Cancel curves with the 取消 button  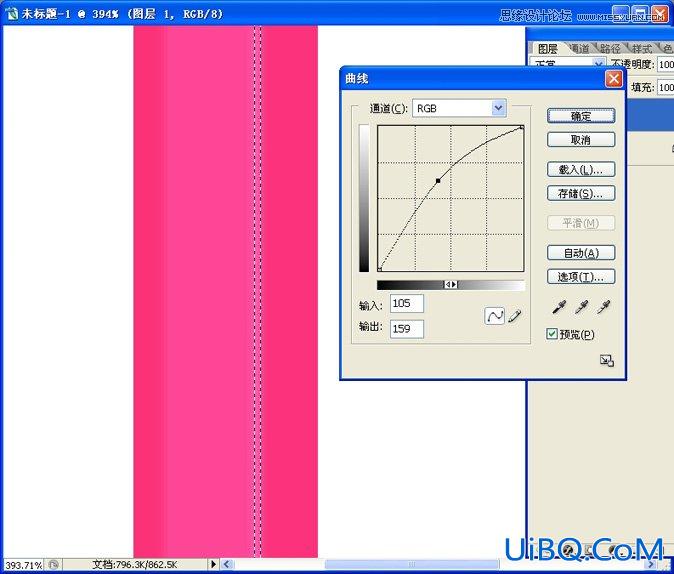coord(581,139)
